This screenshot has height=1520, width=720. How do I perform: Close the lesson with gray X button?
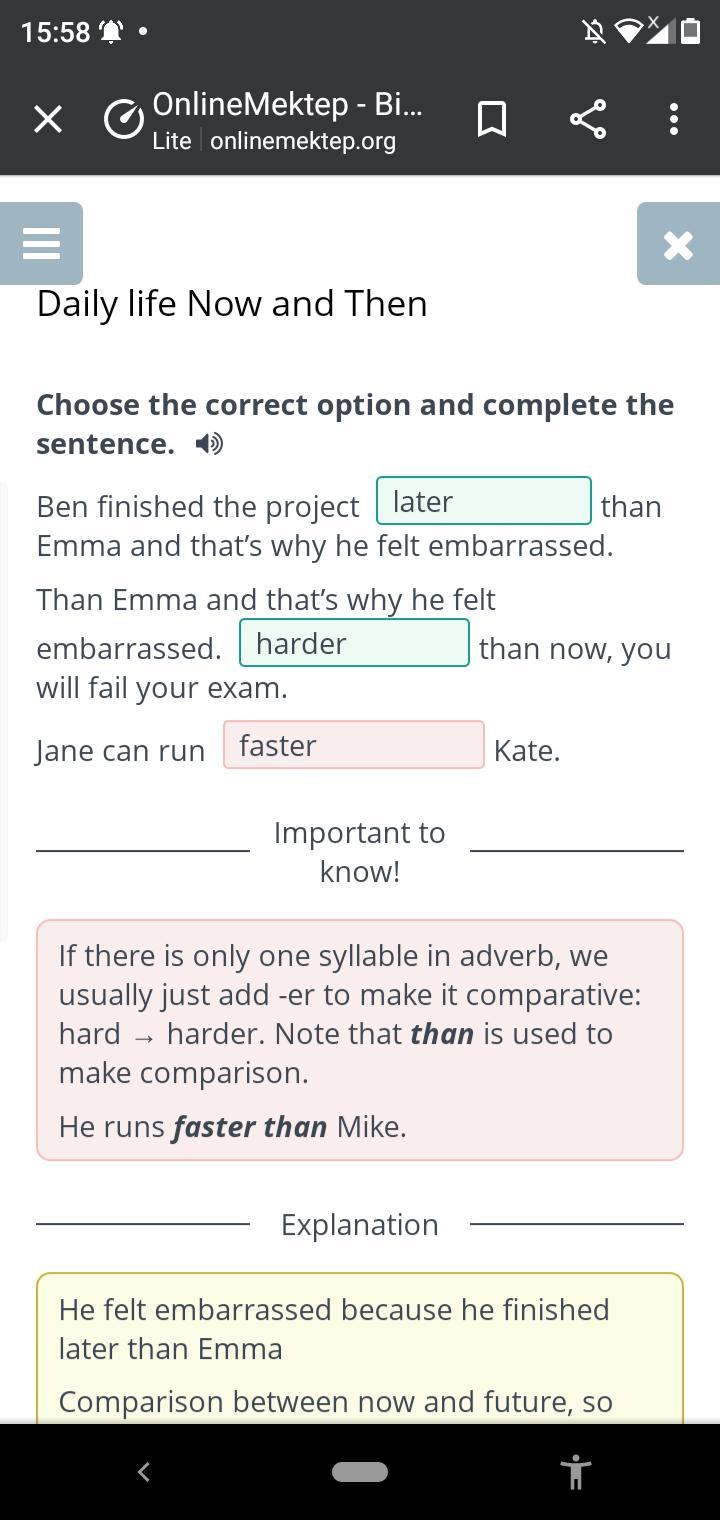click(x=678, y=244)
